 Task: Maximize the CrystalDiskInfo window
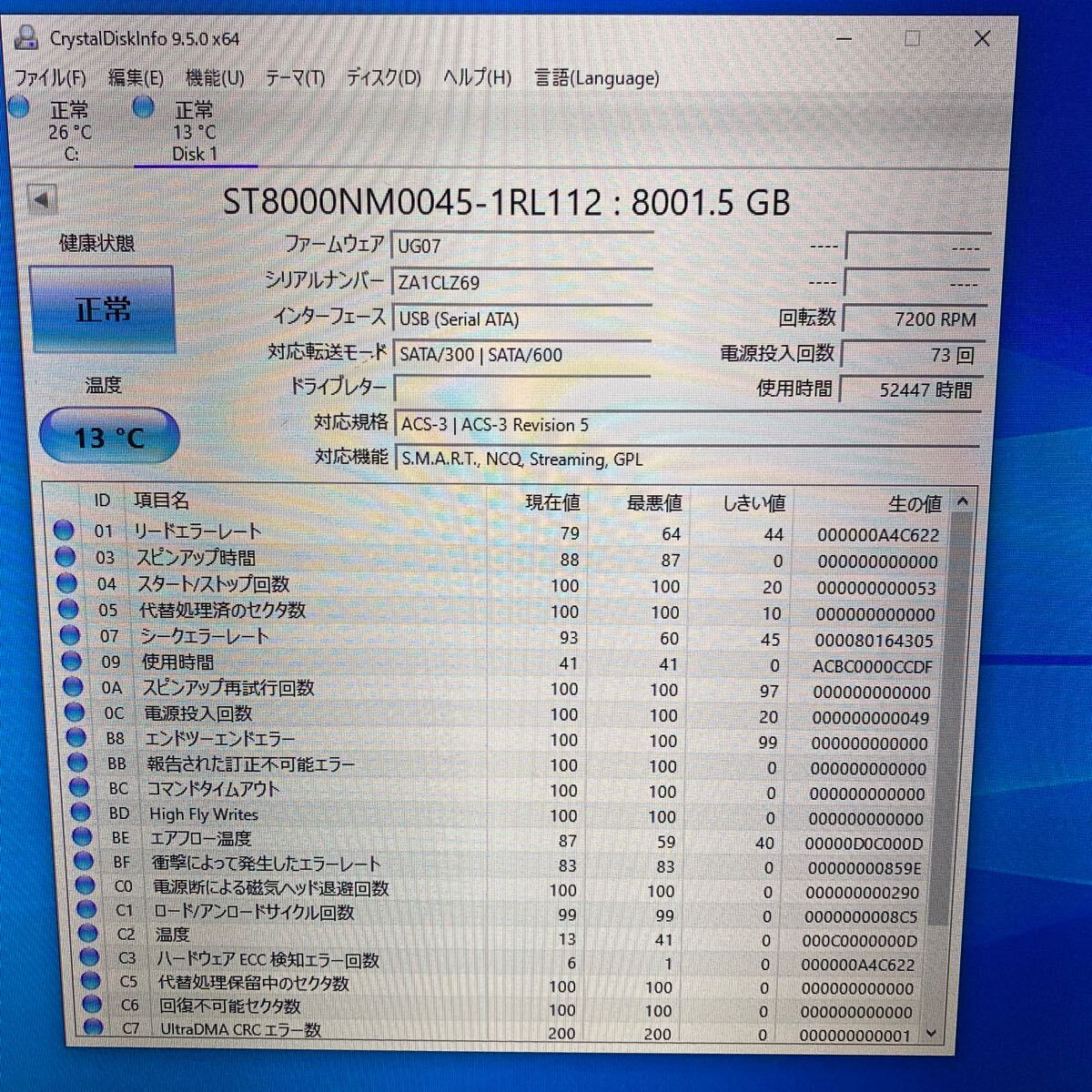point(913,38)
